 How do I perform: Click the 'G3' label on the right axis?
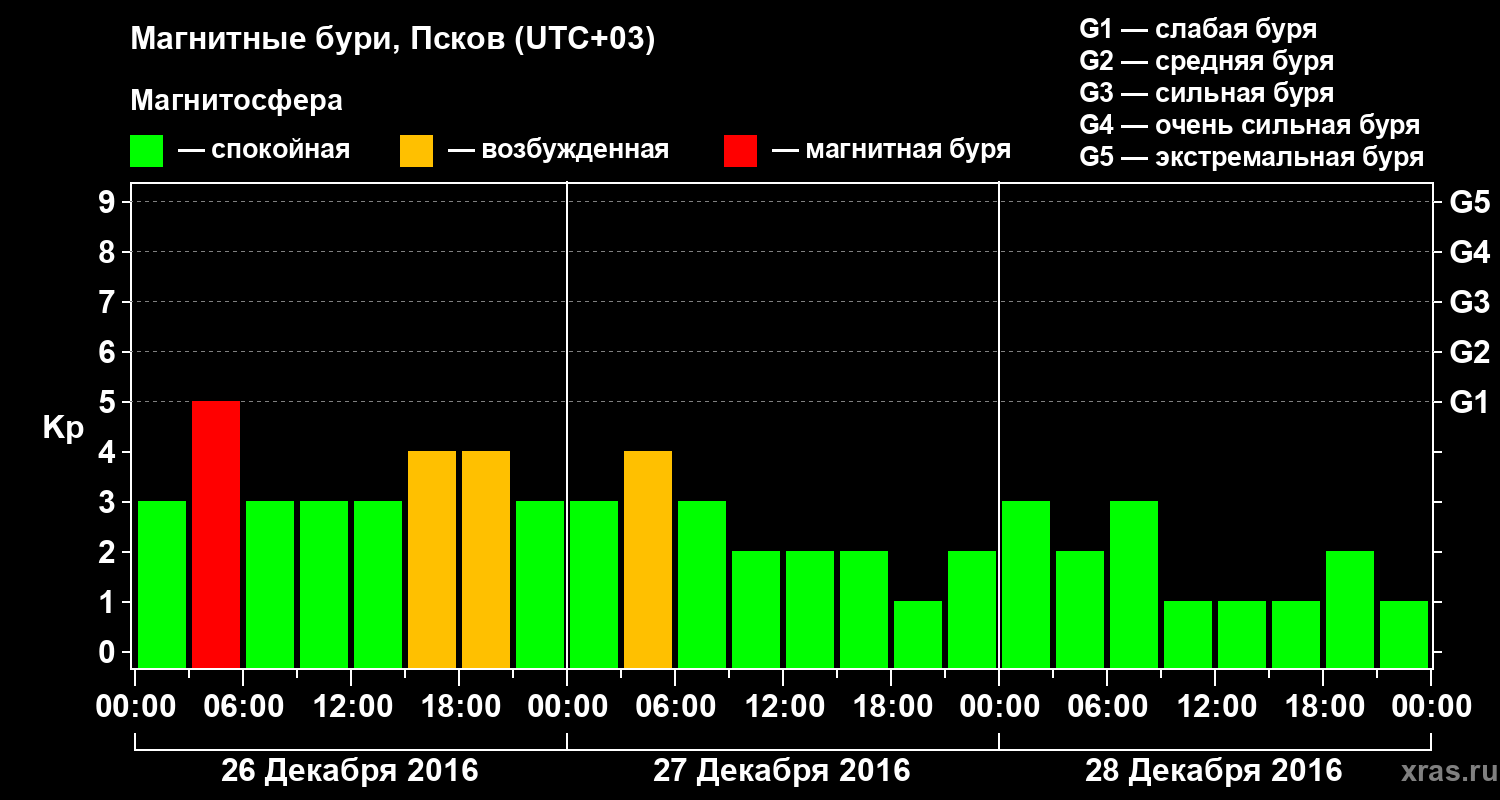pos(1469,303)
